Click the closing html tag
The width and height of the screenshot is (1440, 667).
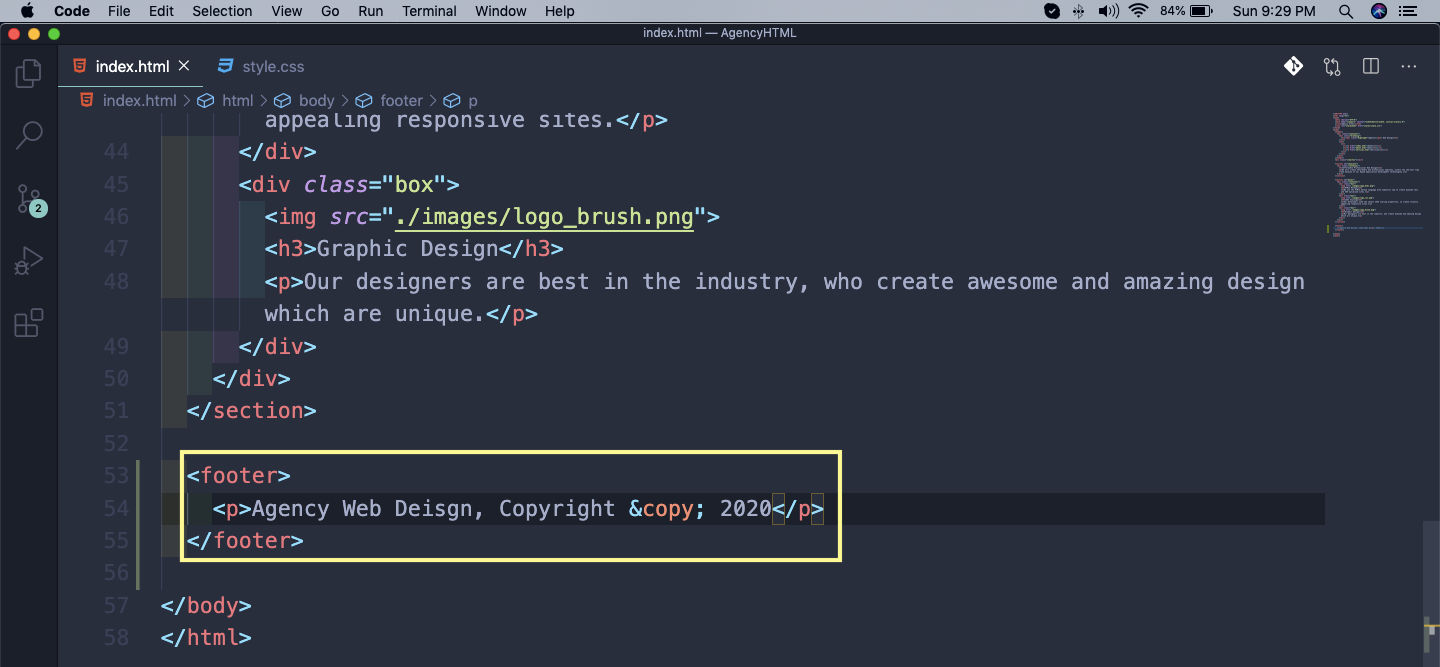(x=206, y=638)
